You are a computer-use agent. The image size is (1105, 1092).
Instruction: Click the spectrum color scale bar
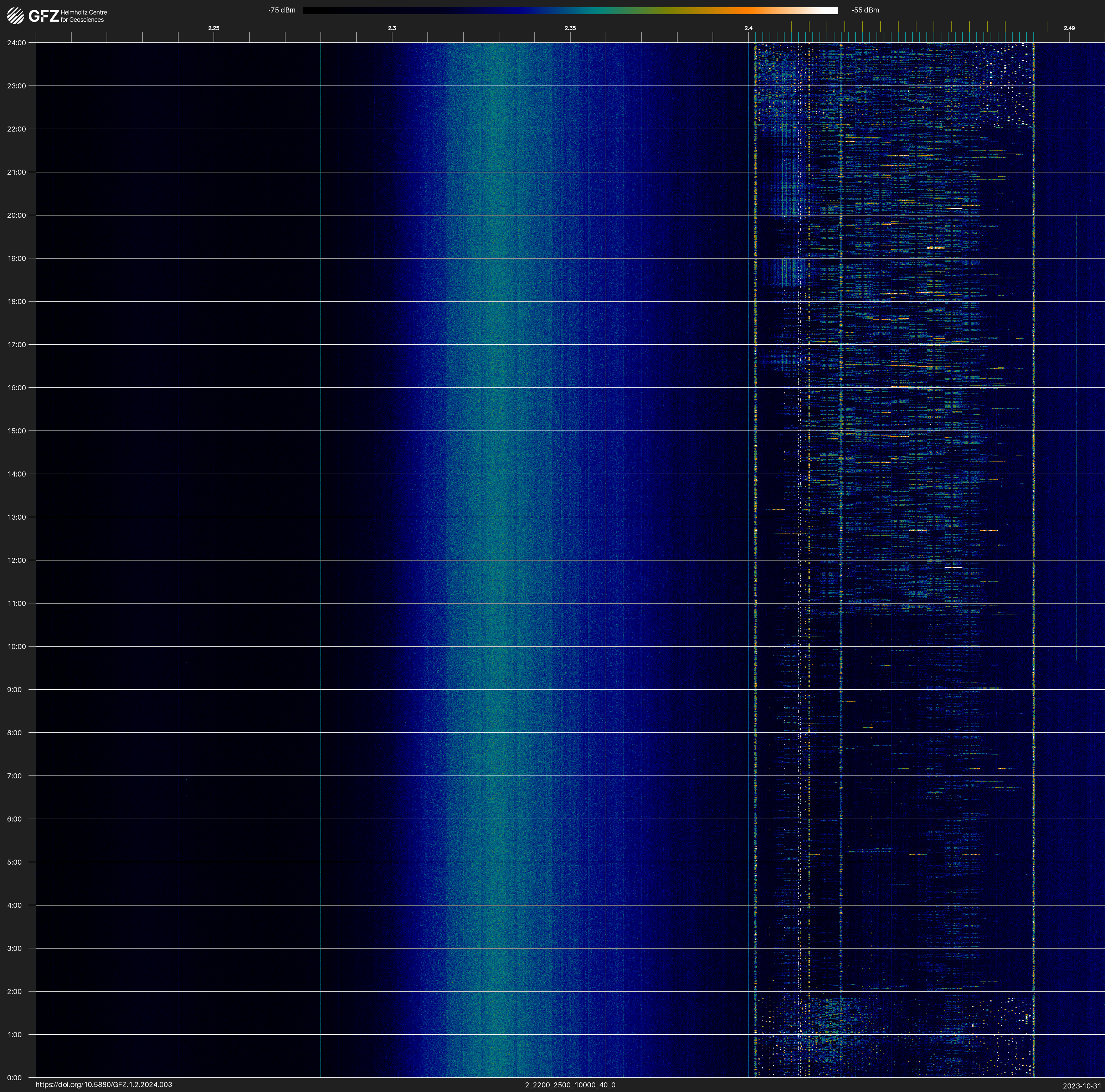pyautogui.click(x=570, y=10)
